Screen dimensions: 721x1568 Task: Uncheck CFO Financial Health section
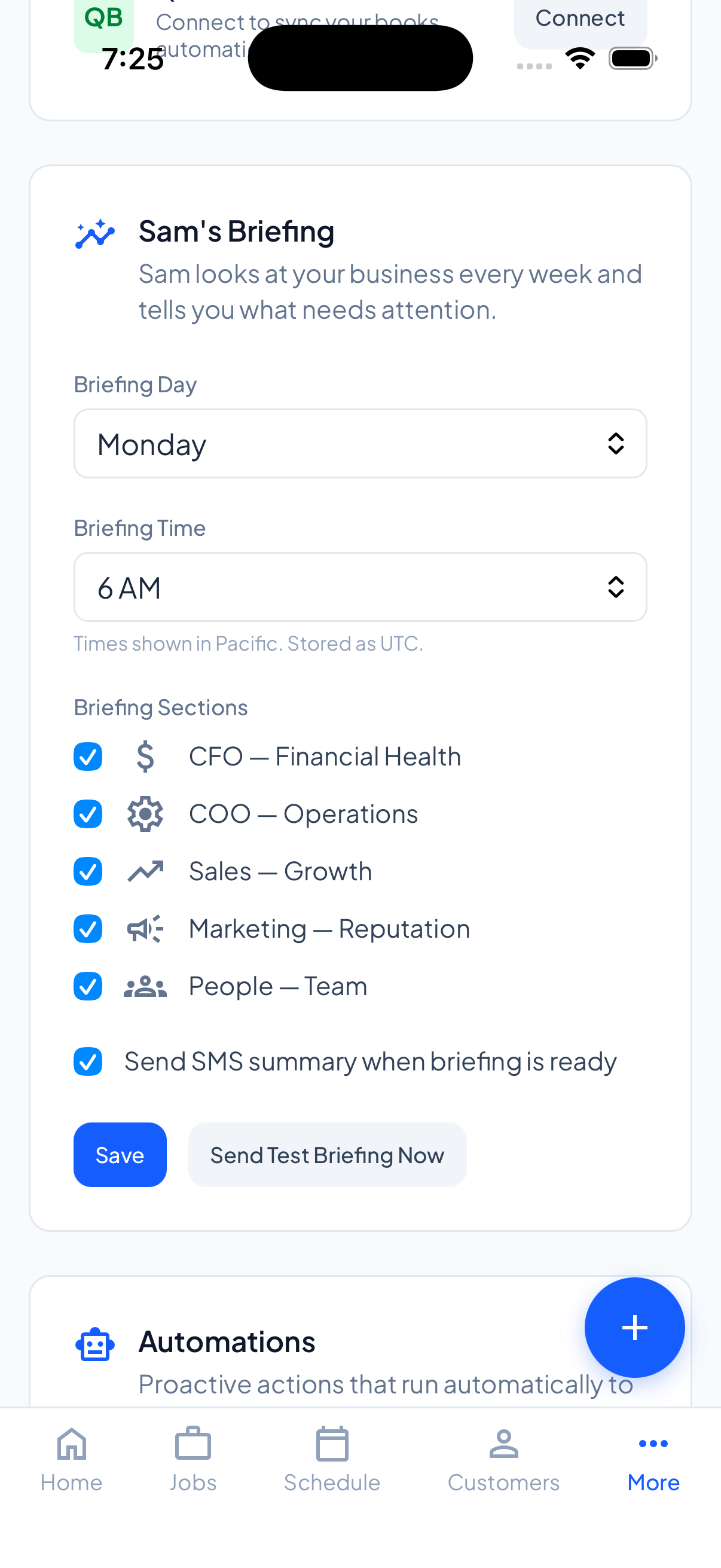point(88,756)
